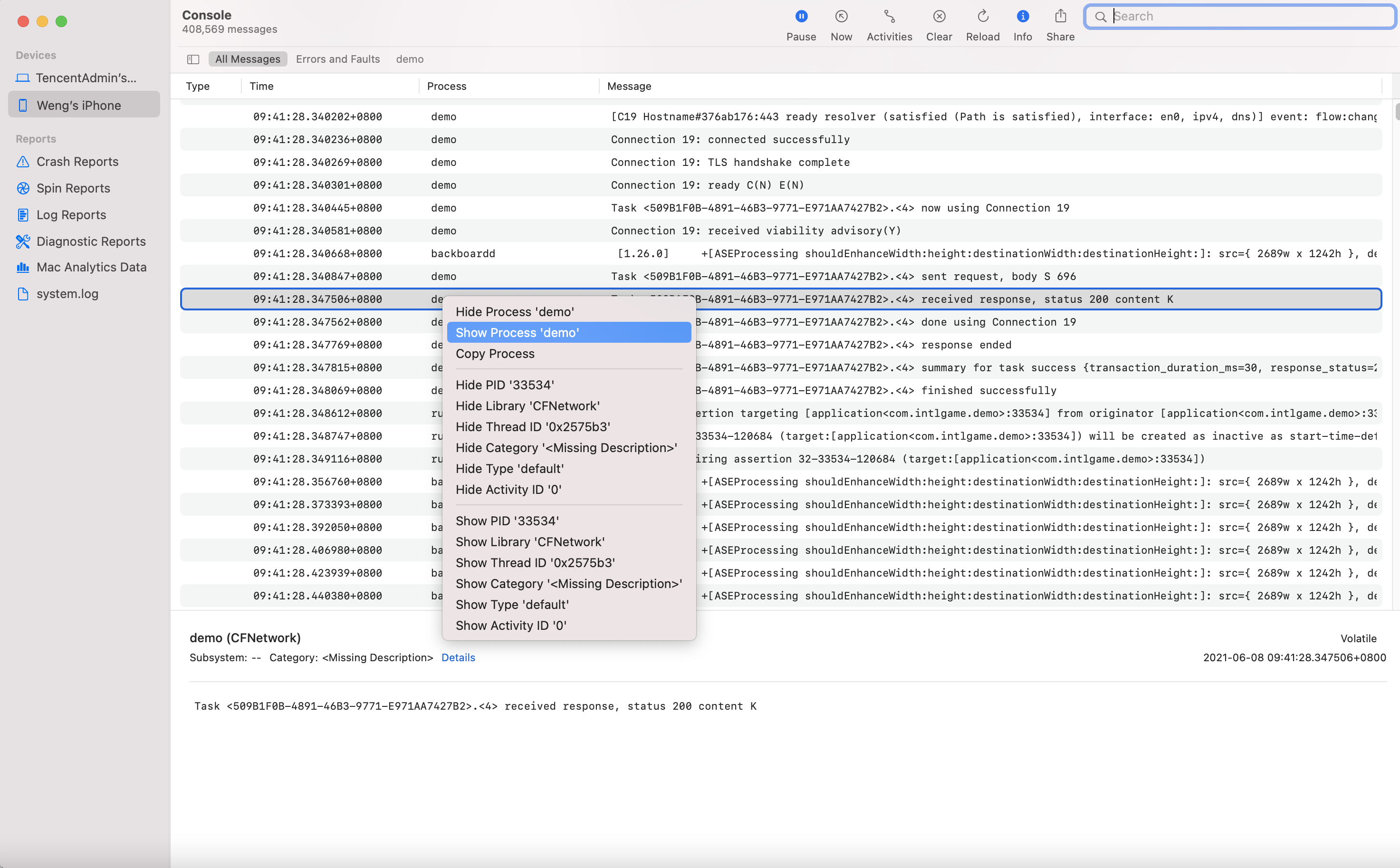
Task: Expand Crash Reports in sidebar
Action: pyautogui.click(x=77, y=161)
